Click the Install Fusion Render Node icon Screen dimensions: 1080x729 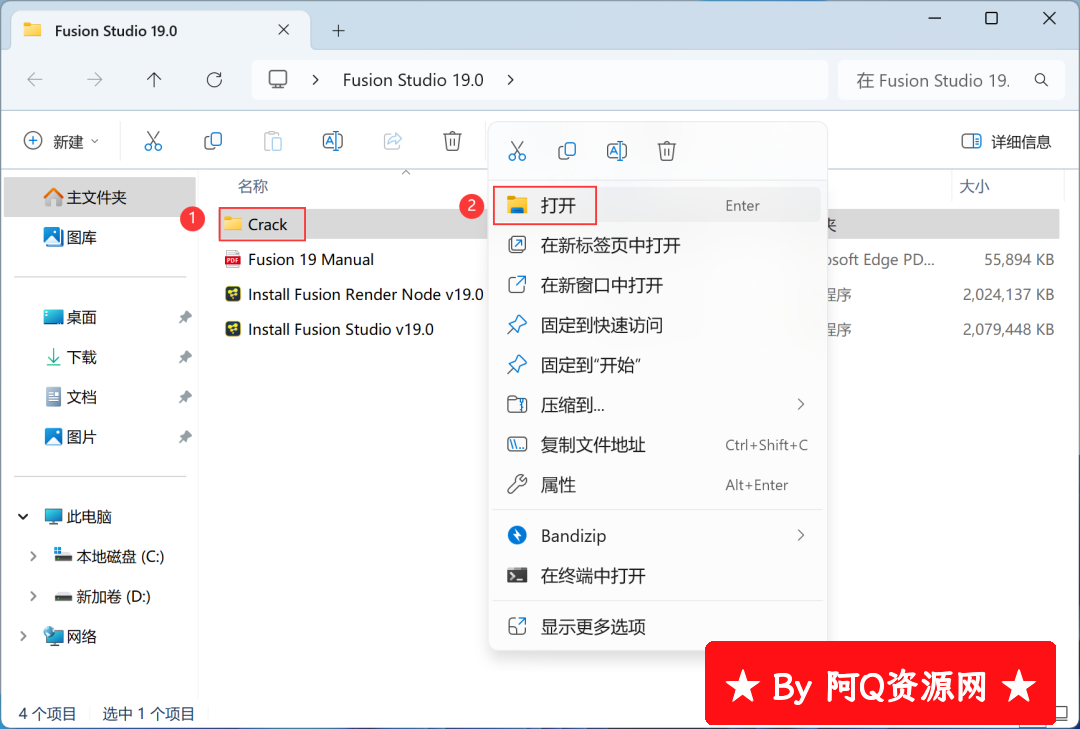tap(233, 294)
